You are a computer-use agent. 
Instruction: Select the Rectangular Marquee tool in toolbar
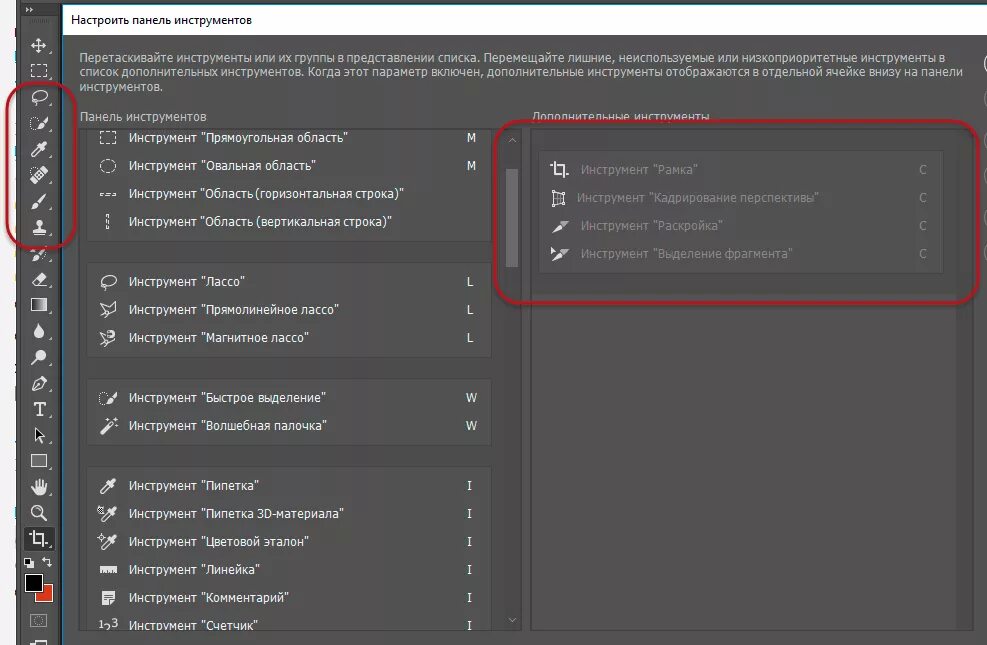[x=38, y=70]
